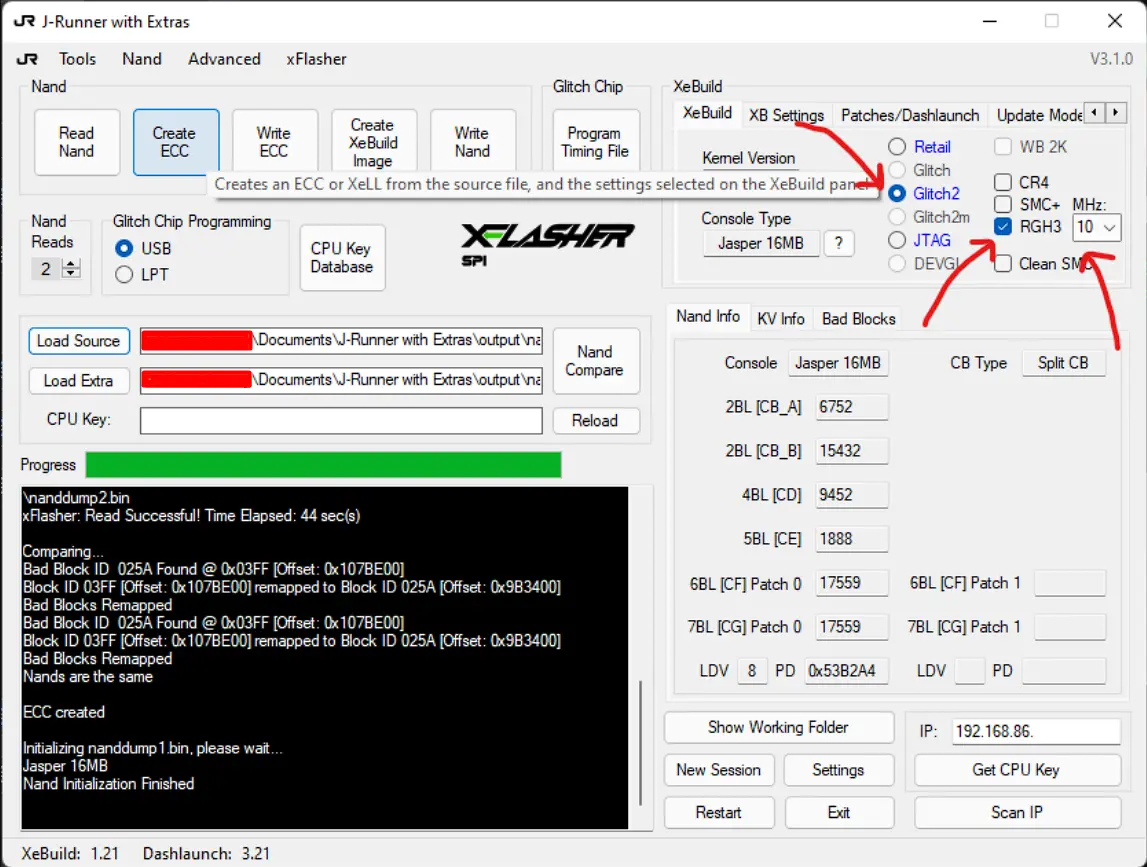Click the Get CPU Key button

click(x=1017, y=770)
